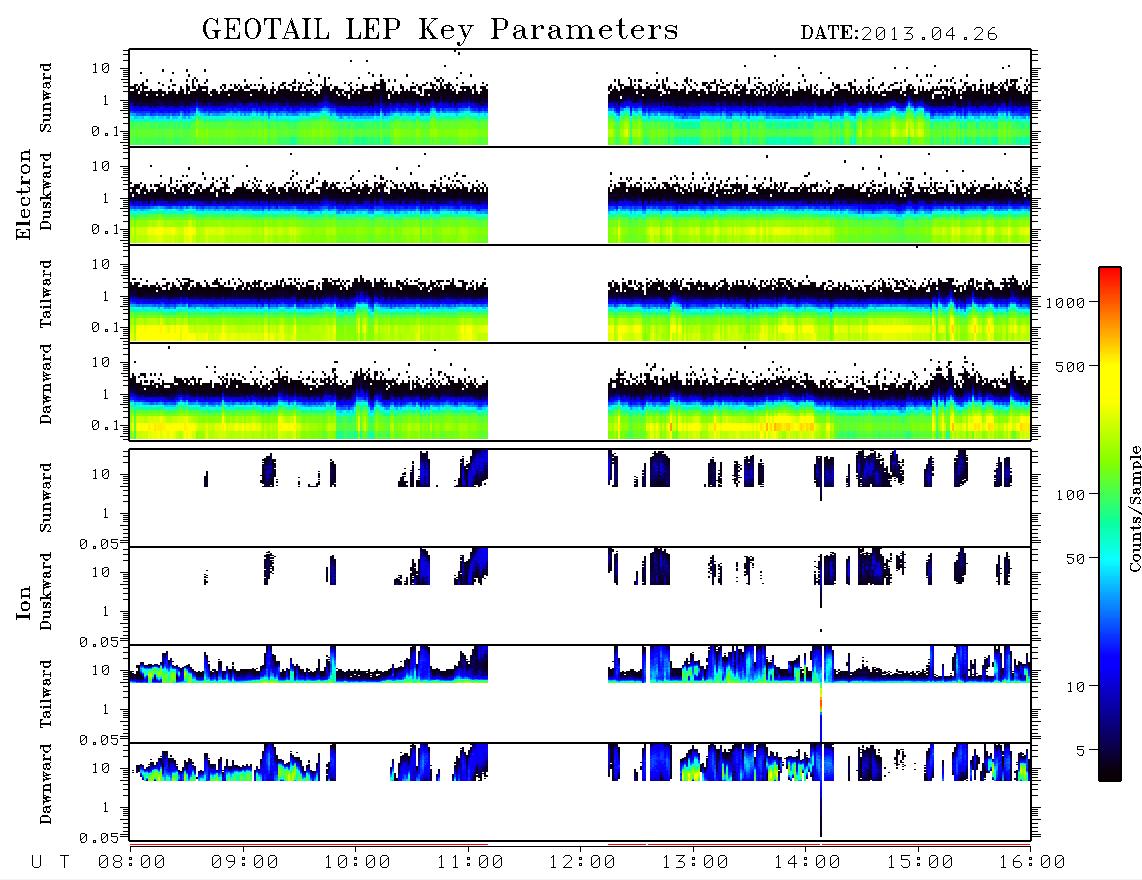The width and height of the screenshot is (1142, 880).
Task: Click the 08:00 time tick label
Action: pos(132,863)
